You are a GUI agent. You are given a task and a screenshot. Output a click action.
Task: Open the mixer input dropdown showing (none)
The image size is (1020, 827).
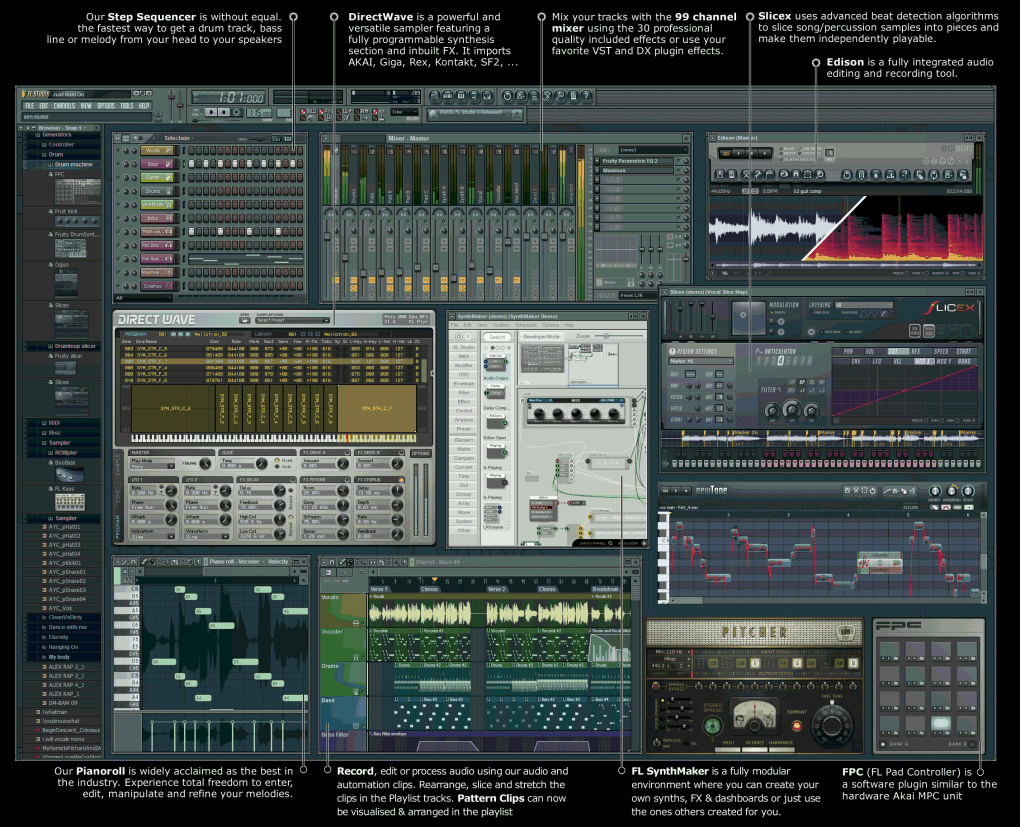pyautogui.click(x=653, y=149)
